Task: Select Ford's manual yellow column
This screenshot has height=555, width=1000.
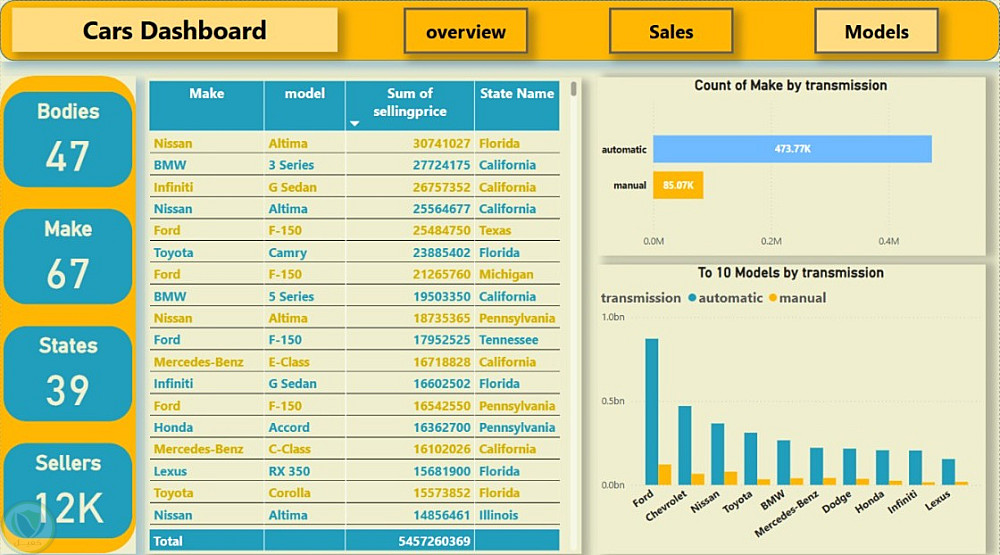Action: [x=665, y=475]
